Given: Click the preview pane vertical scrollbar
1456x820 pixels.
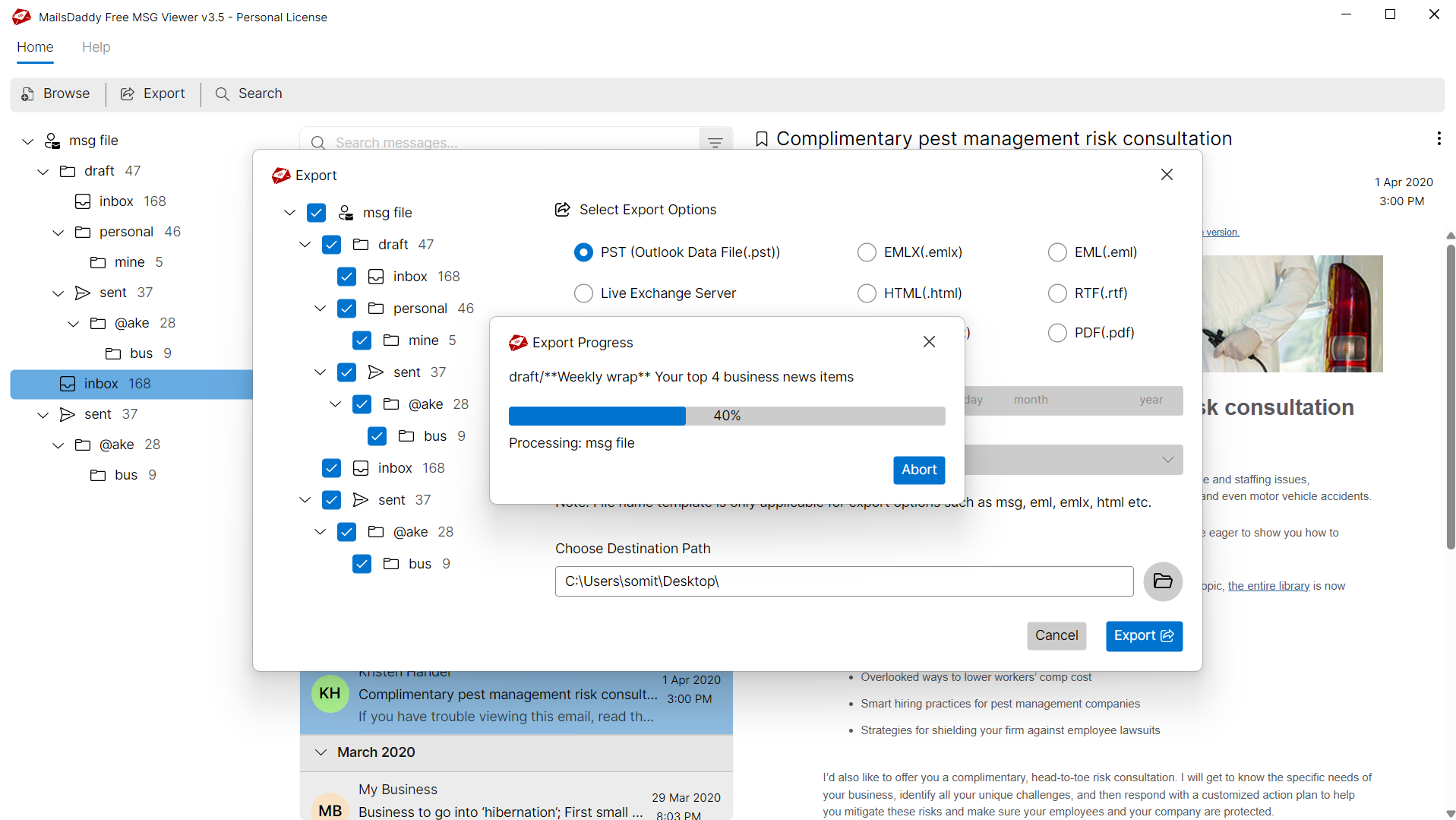Looking at the screenshot, I should point(1450,396).
